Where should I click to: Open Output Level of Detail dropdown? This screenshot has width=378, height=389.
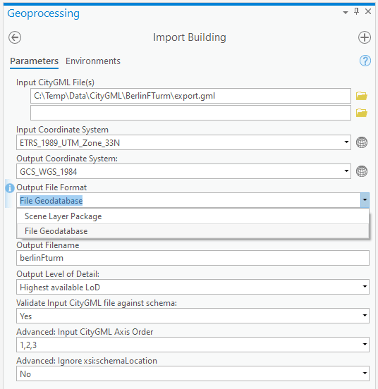(x=365, y=287)
